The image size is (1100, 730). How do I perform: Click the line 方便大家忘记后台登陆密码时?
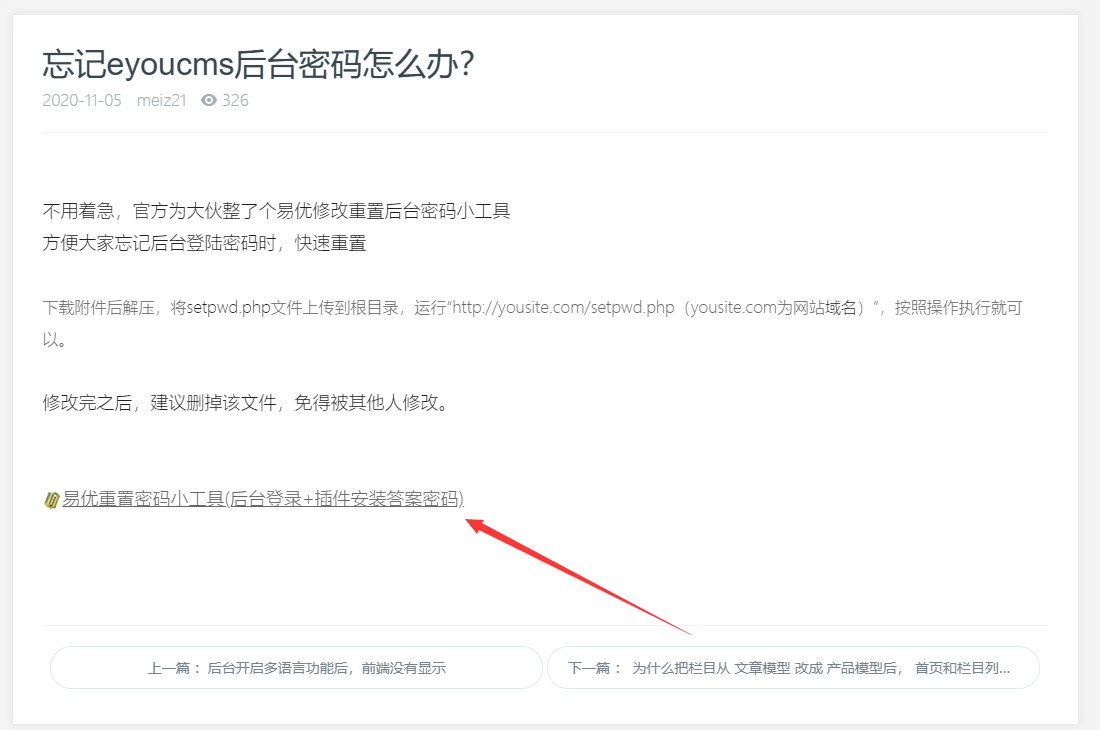coord(204,243)
